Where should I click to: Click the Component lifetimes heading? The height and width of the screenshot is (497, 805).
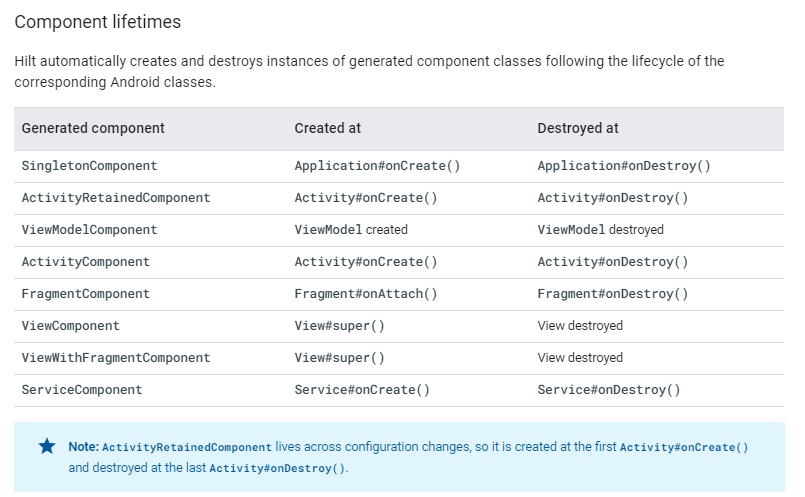(98, 22)
